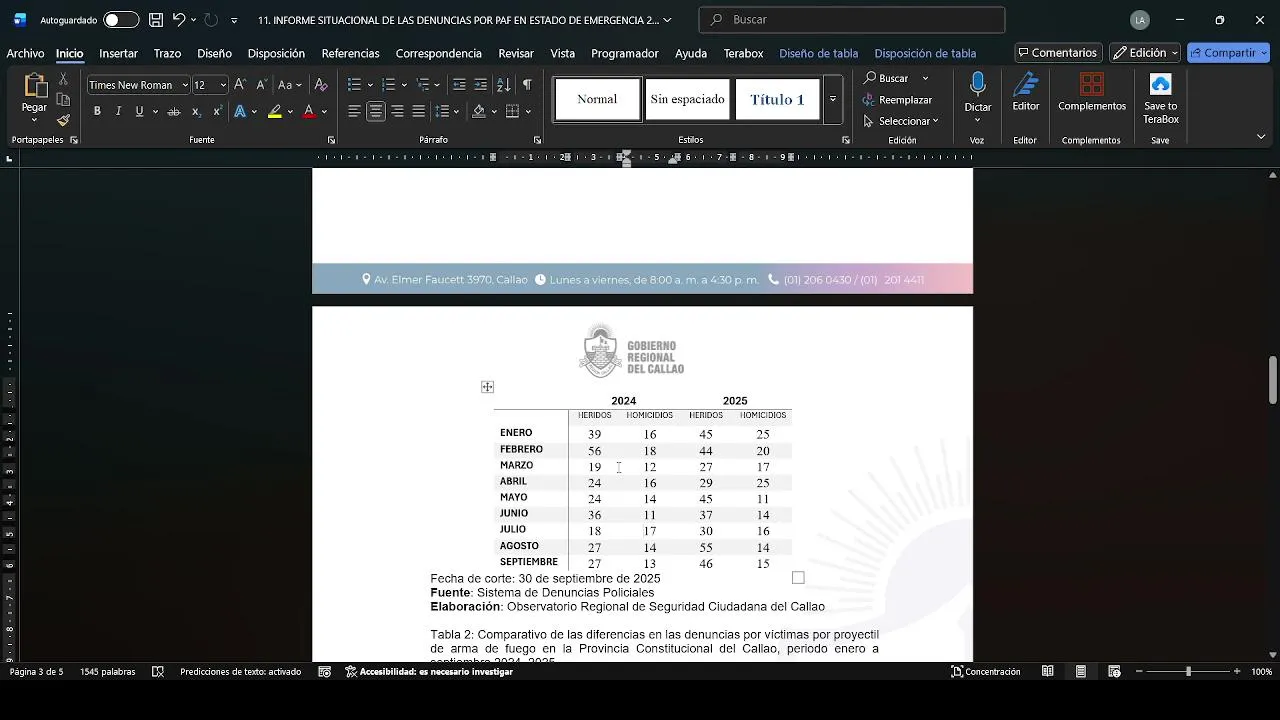
Task: Expand the styles gallery arrow
Action: coord(832,100)
